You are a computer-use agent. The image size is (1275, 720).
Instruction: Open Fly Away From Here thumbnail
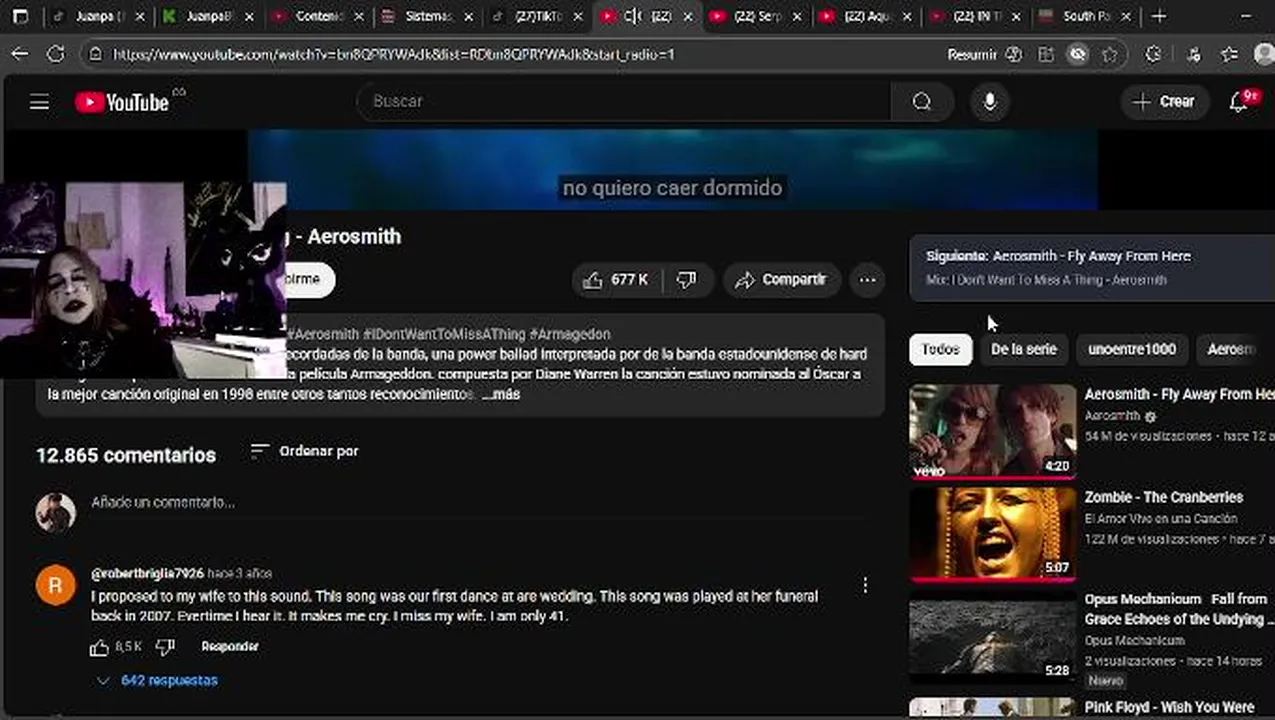click(993, 432)
